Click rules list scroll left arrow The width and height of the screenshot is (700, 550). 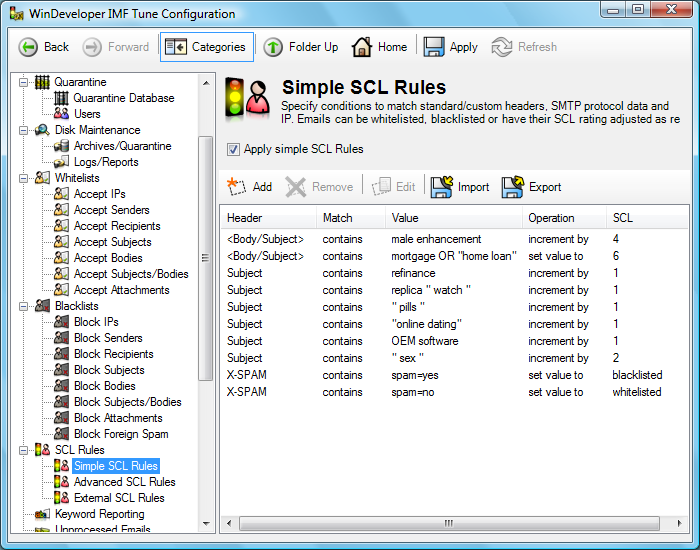pyautogui.click(x=229, y=523)
